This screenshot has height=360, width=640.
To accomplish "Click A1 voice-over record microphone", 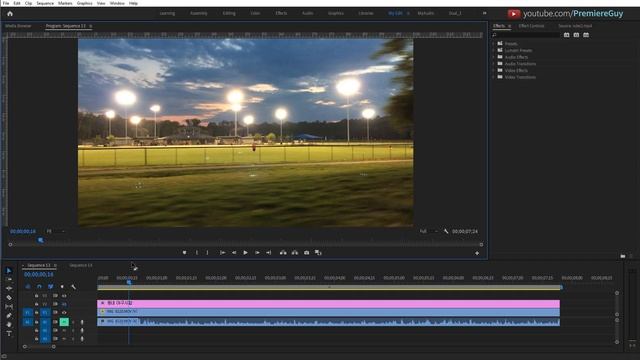I will tap(82, 322).
